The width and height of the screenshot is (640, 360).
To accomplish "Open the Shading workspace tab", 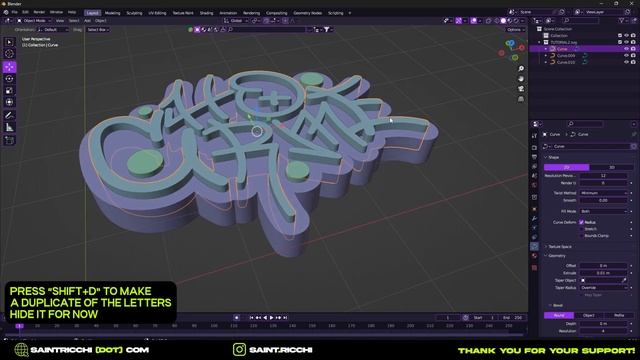I will [207, 13].
